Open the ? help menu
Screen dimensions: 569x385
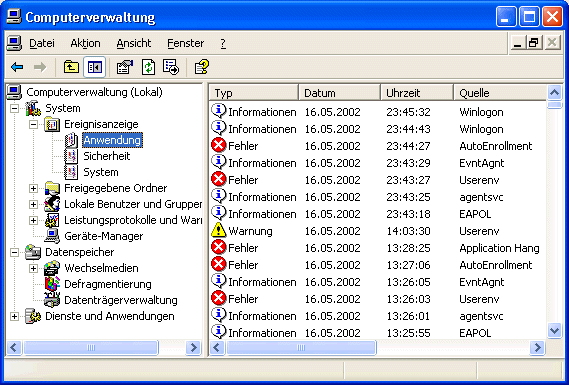click(223, 43)
